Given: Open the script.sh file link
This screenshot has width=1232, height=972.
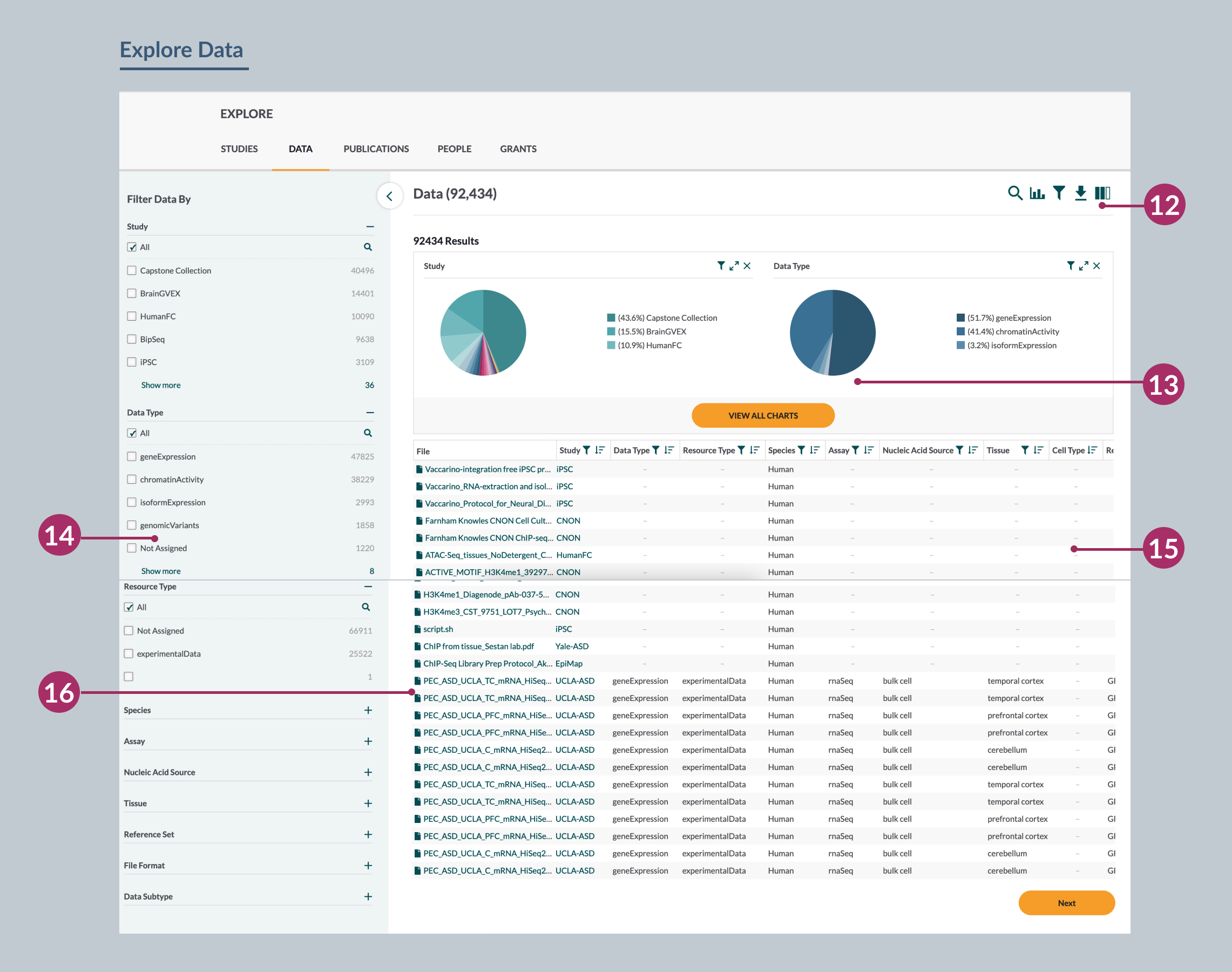Looking at the screenshot, I should pos(438,629).
